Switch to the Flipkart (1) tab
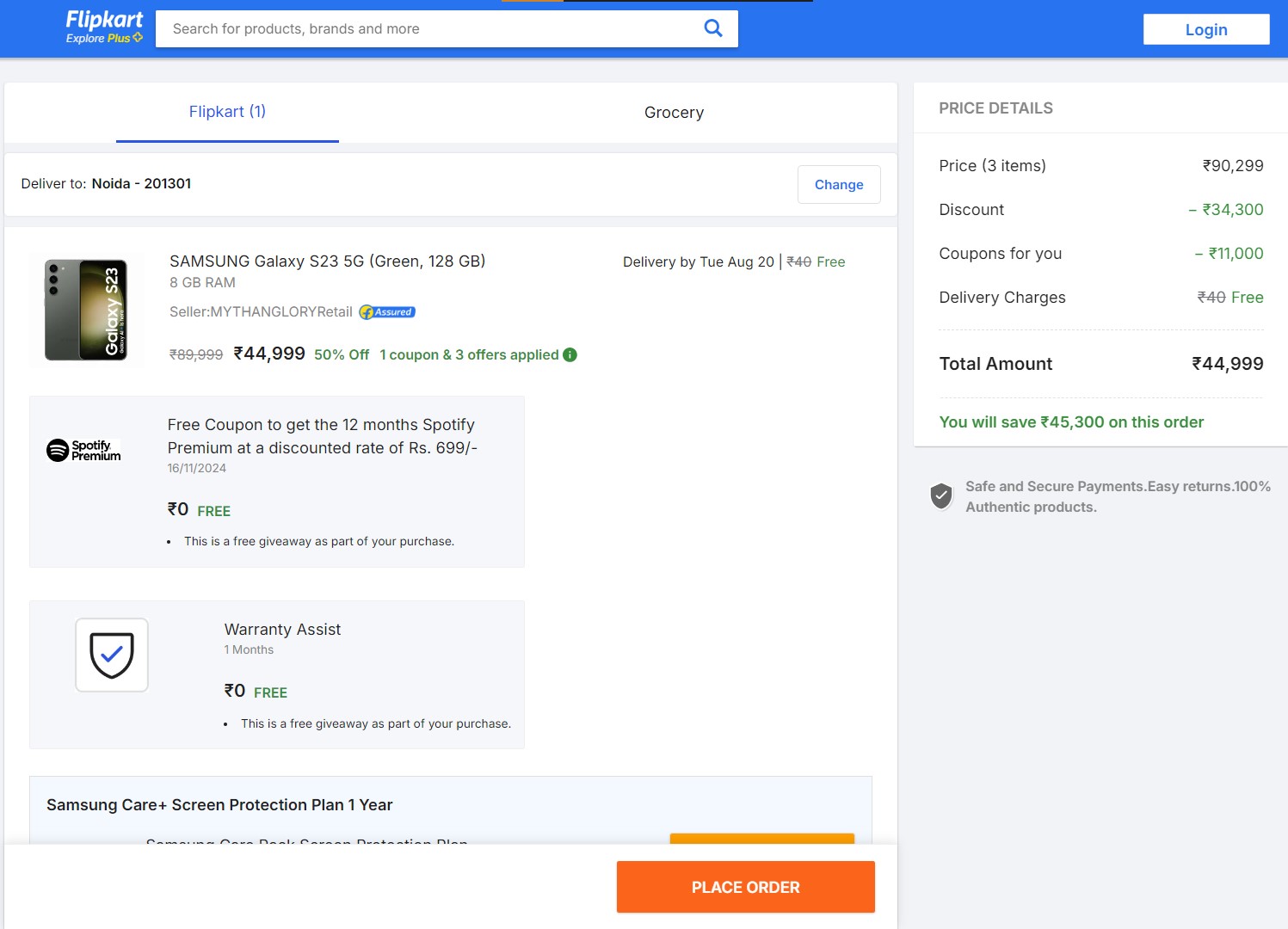Image resolution: width=1288 pixels, height=929 pixels. 227,112
